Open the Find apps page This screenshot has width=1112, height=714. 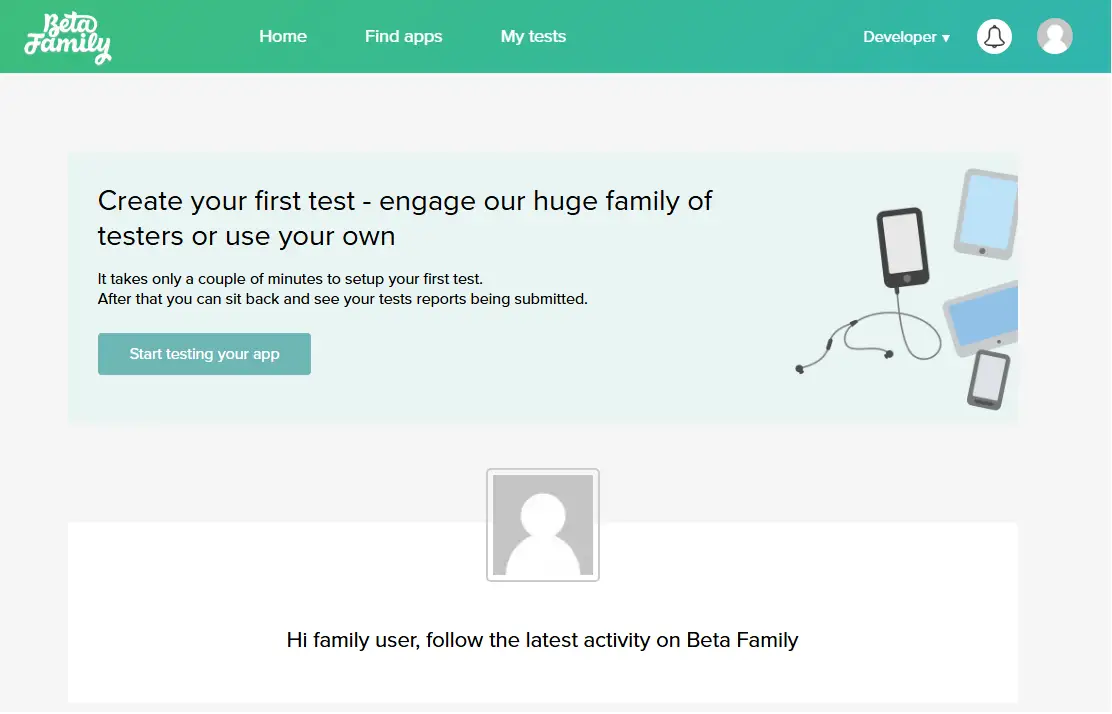pyautogui.click(x=404, y=36)
